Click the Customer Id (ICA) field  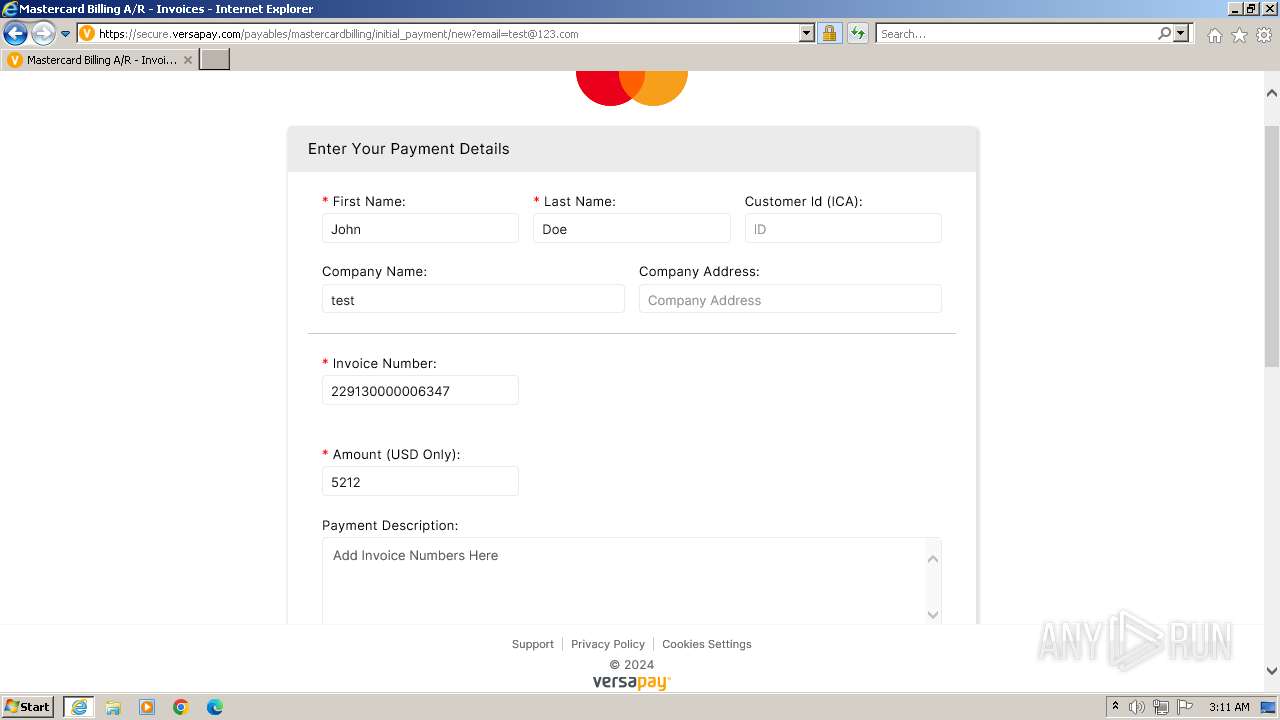tap(843, 229)
